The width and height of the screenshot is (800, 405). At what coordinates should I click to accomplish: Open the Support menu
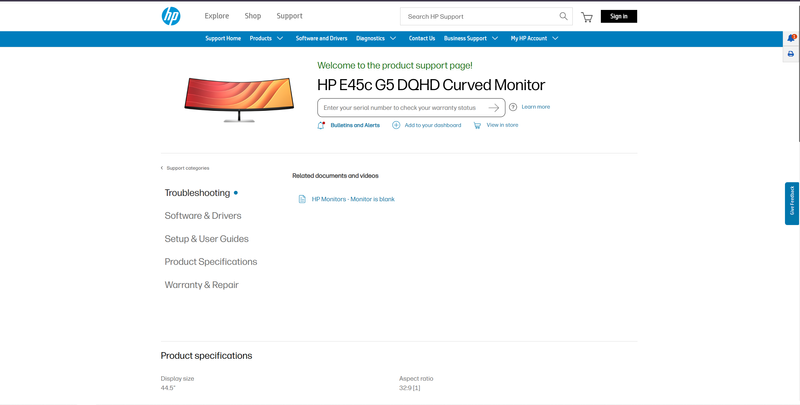pyautogui.click(x=289, y=16)
